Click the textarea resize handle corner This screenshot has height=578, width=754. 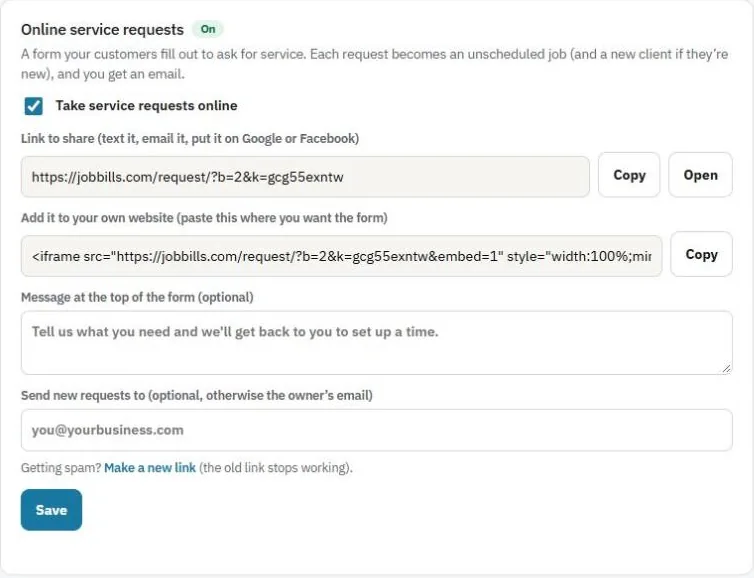[x=727, y=369]
